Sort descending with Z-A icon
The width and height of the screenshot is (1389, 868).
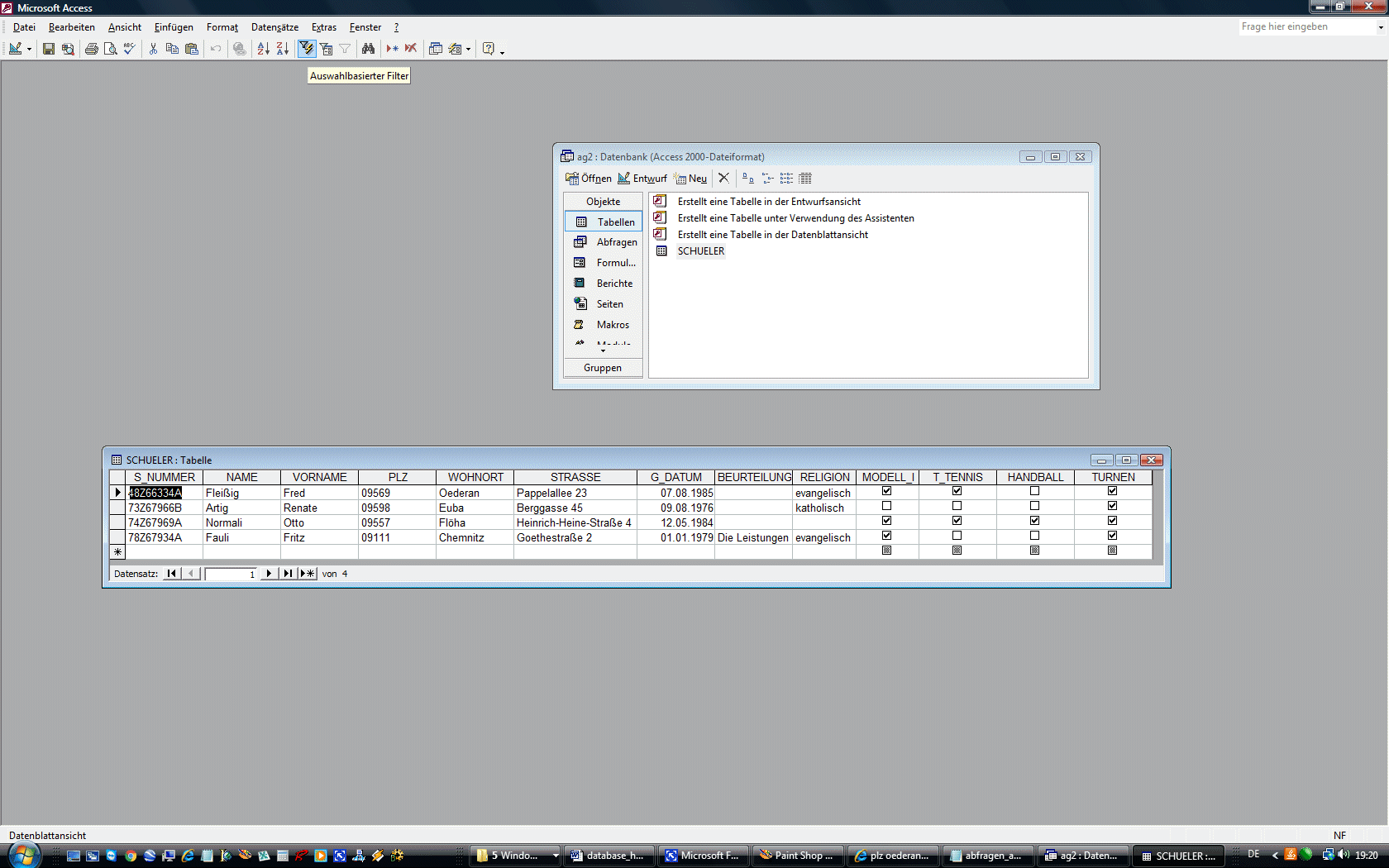click(x=283, y=49)
